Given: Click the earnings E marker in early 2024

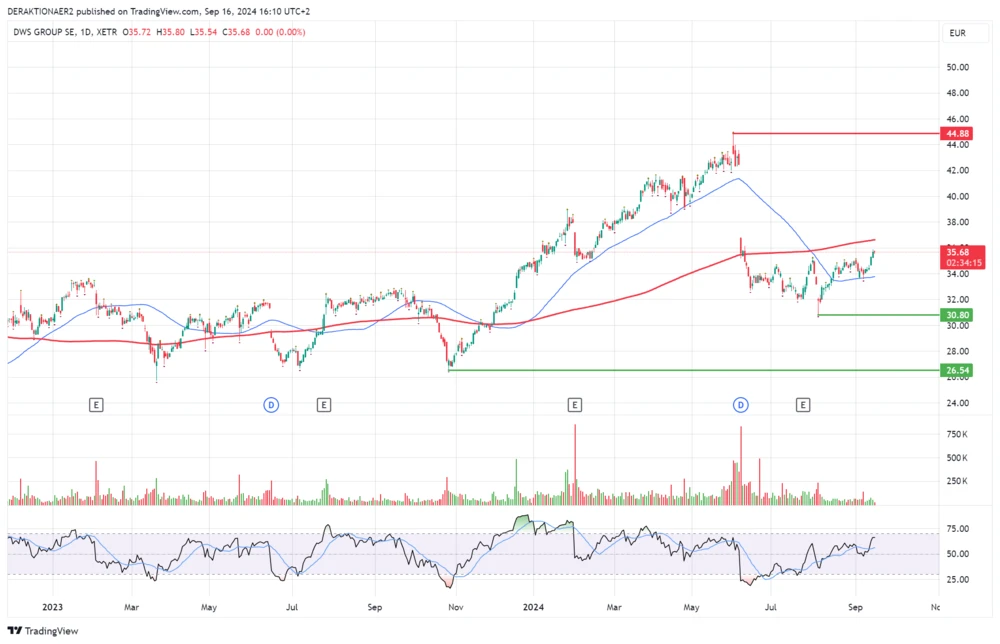Looking at the screenshot, I should [x=575, y=405].
